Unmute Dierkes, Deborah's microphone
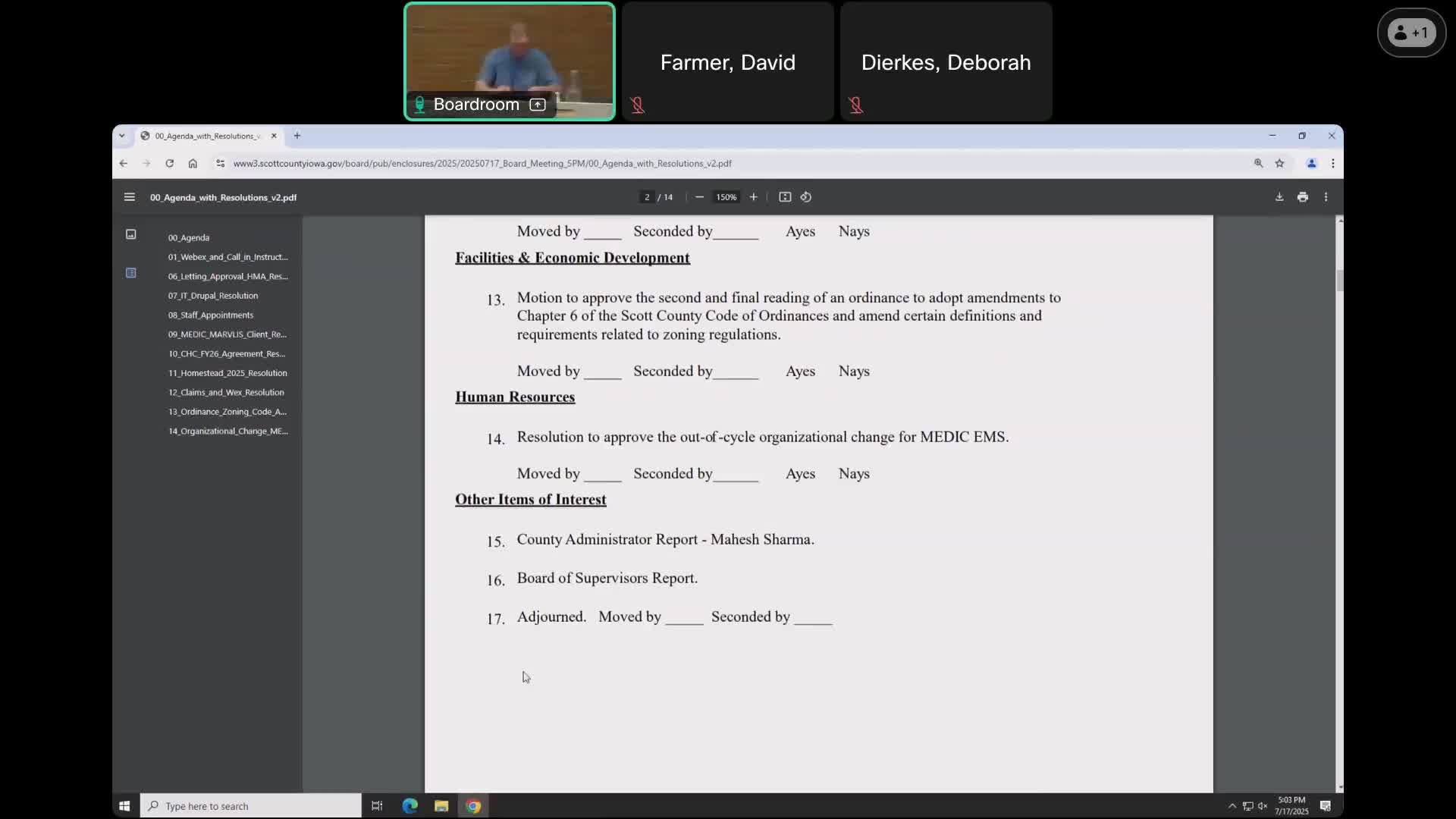This screenshot has width=1456, height=819. click(855, 105)
